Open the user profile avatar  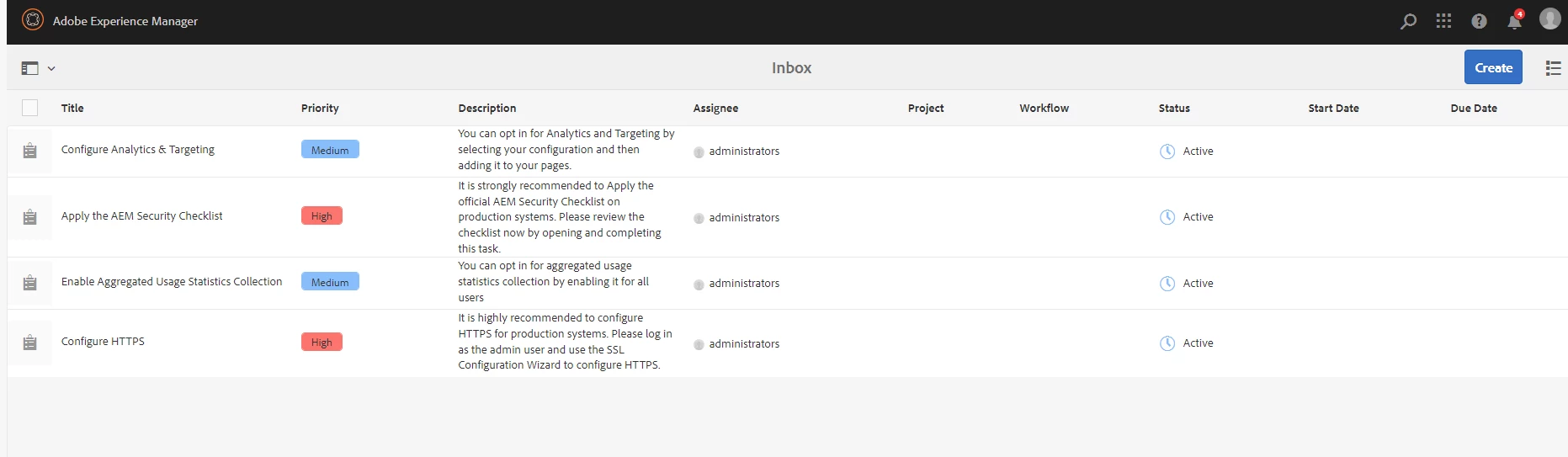click(x=1549, y=19)
